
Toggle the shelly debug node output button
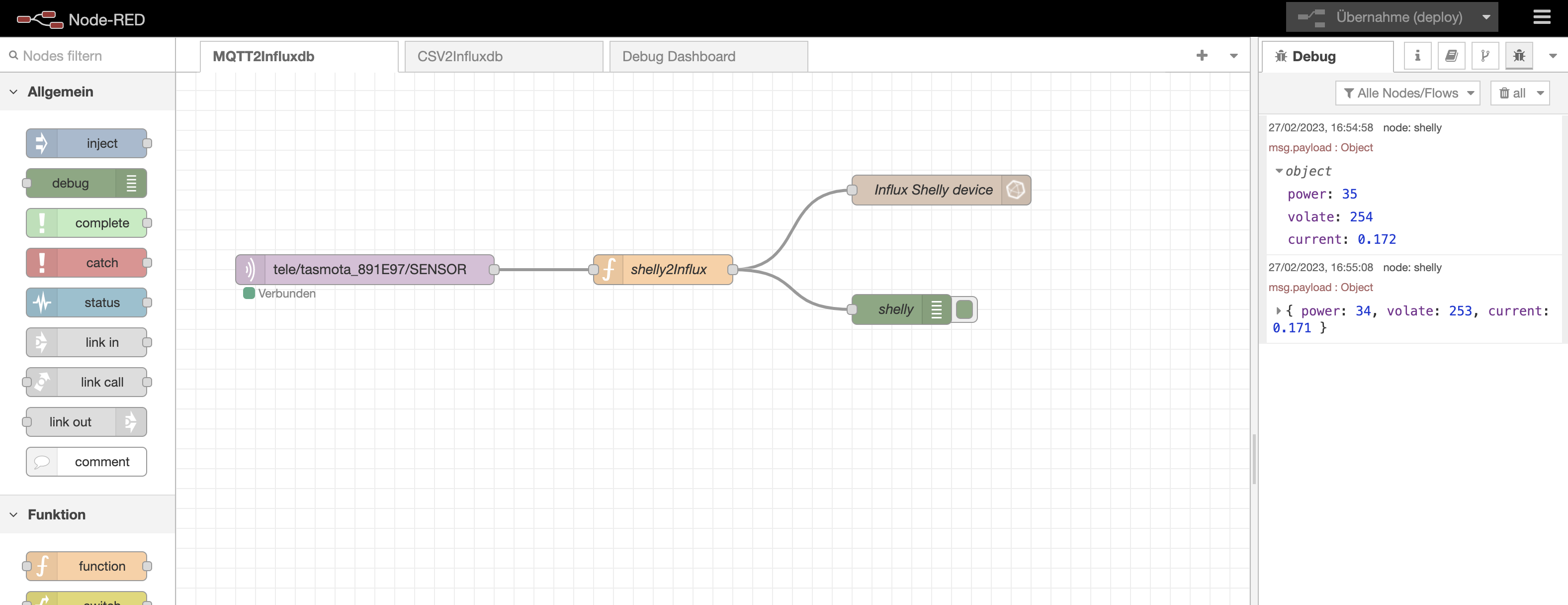964,309
